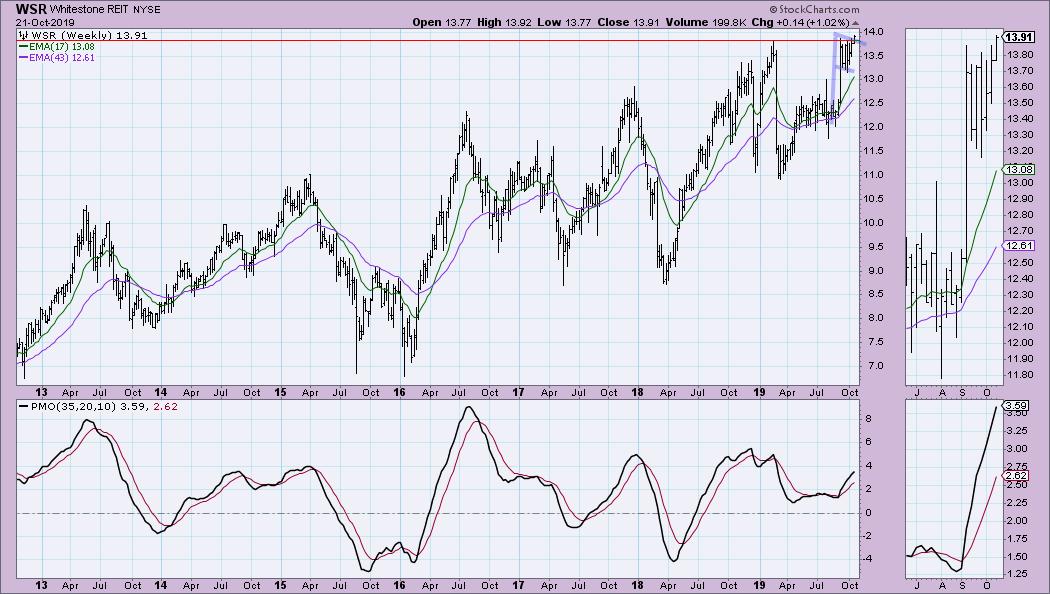The height and width of the screenshot is (594, 1050).
Task: Select the Open 13.77 value
Action: coord(443,22)
